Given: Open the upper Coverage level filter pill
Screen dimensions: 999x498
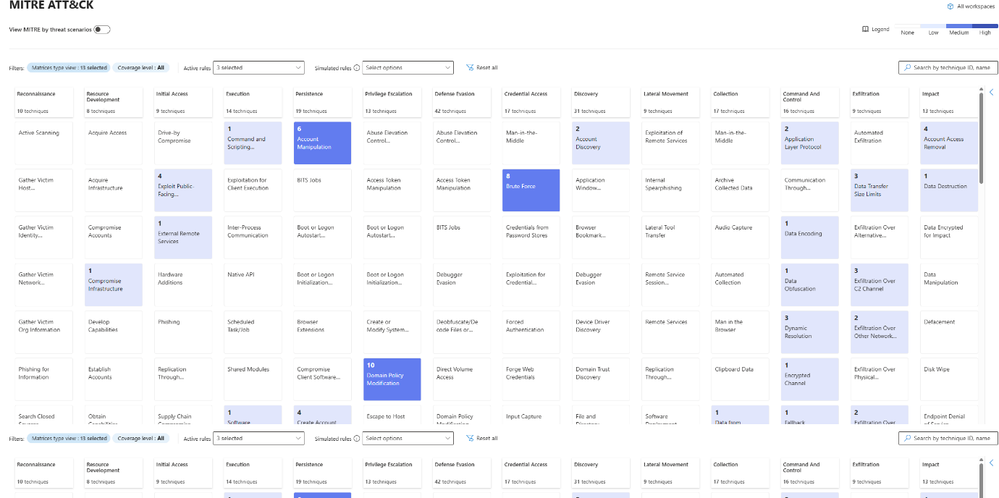Looking at the screenshot, I should point(141,67).
